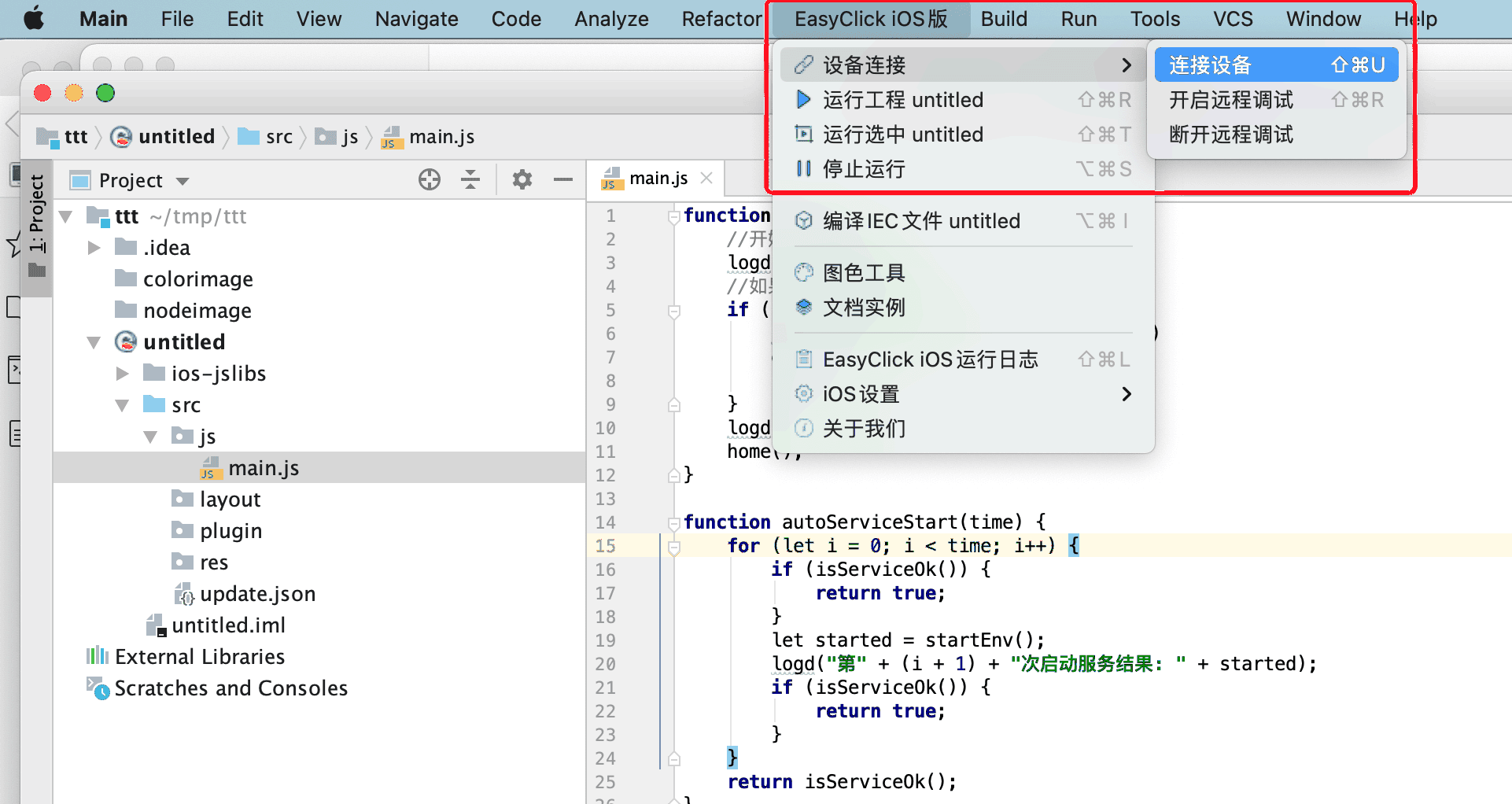
Task: Choose 连接设备 in the submenu
Action: pos(1276,65)
